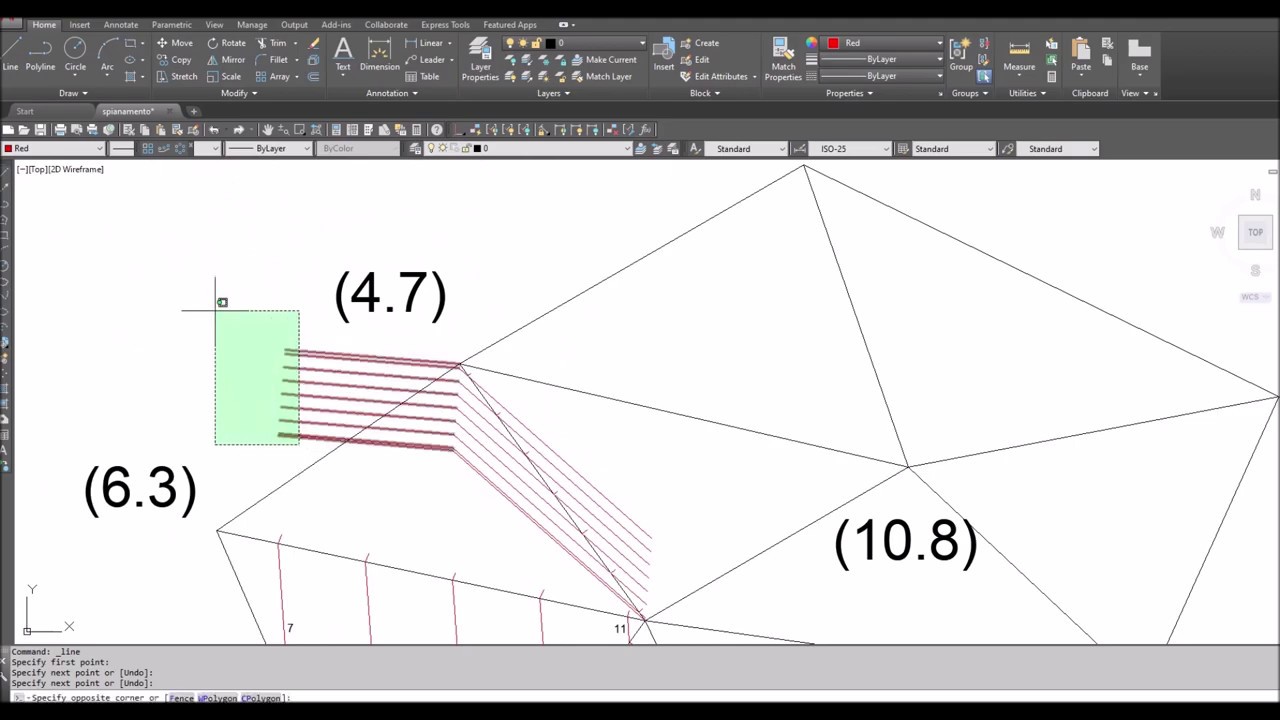Toggle ribbon layer lightbulb on/off
This screenshot has width=1280, height=720.
click(x=511, y=43)
